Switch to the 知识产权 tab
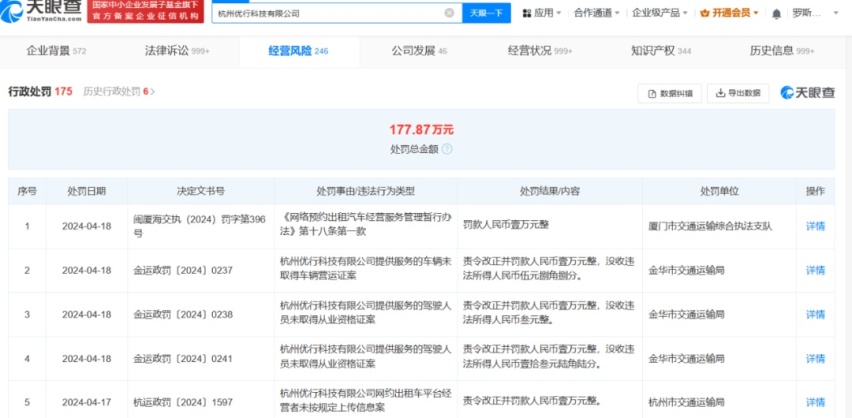852x418 pixels. coord(661,51)
